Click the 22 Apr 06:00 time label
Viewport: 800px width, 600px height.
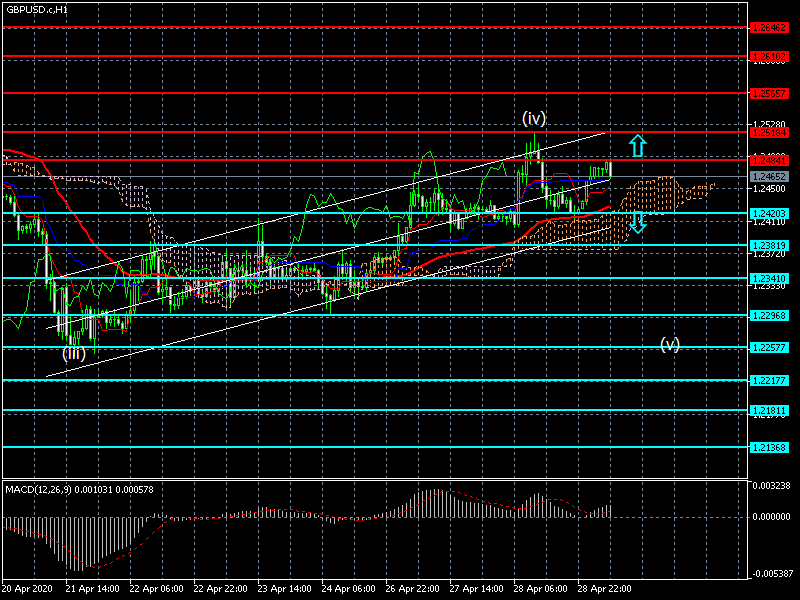(156, 589)
